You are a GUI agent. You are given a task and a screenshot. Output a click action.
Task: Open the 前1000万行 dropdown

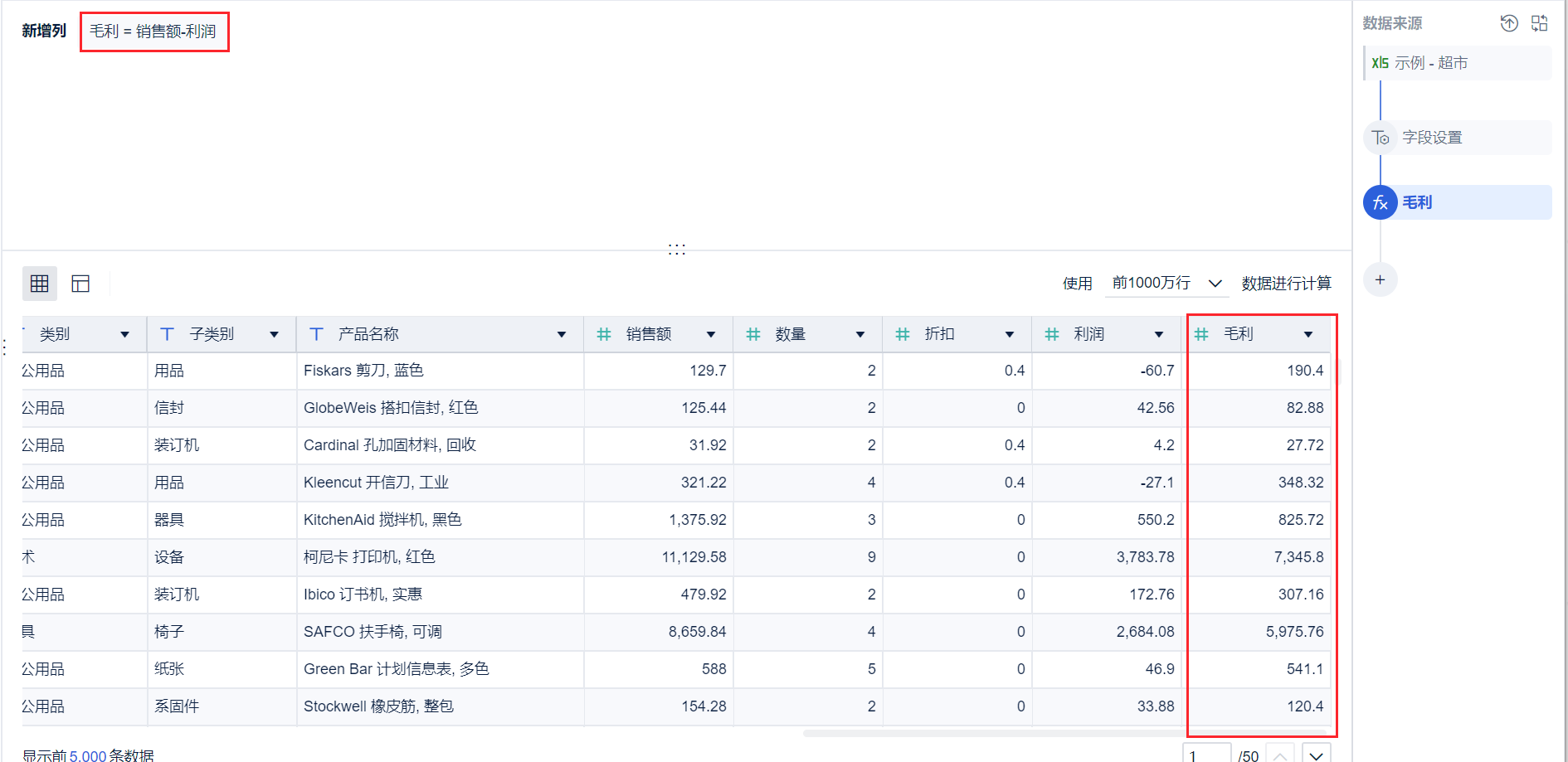[1166, 284]
